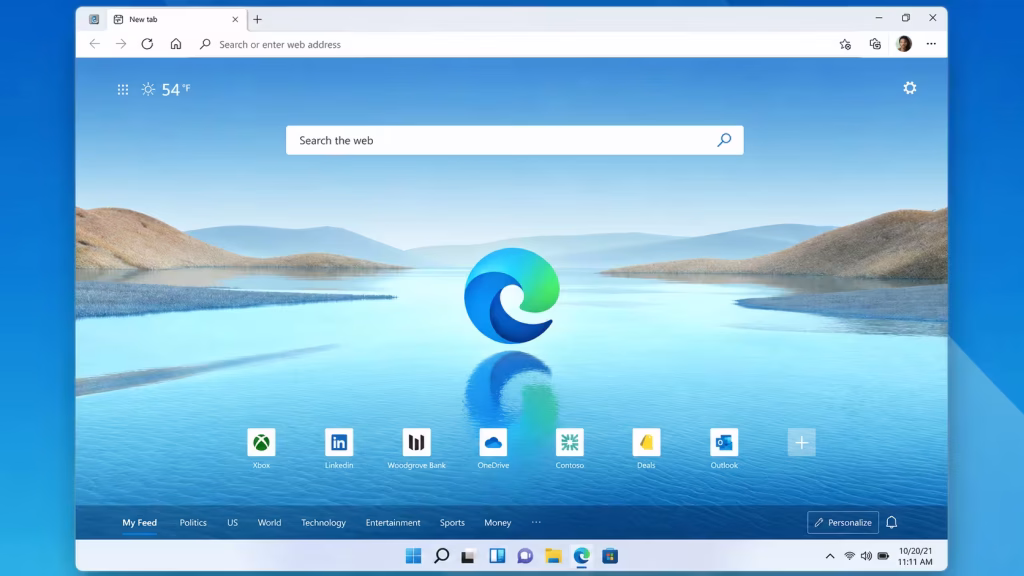Switch to the World feed tab

(x=269, y=522)
